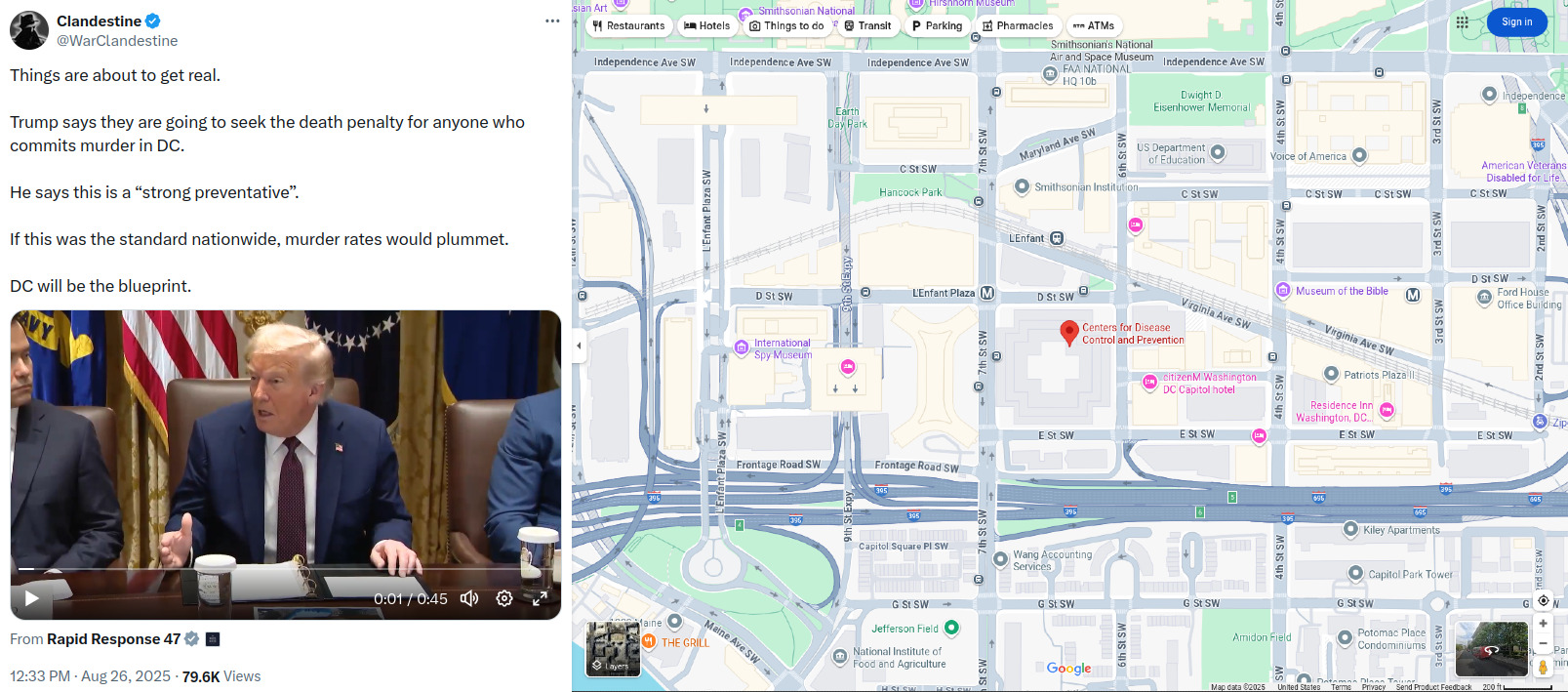
Task: Click the Clandestine display name
Action: (99, 20)
